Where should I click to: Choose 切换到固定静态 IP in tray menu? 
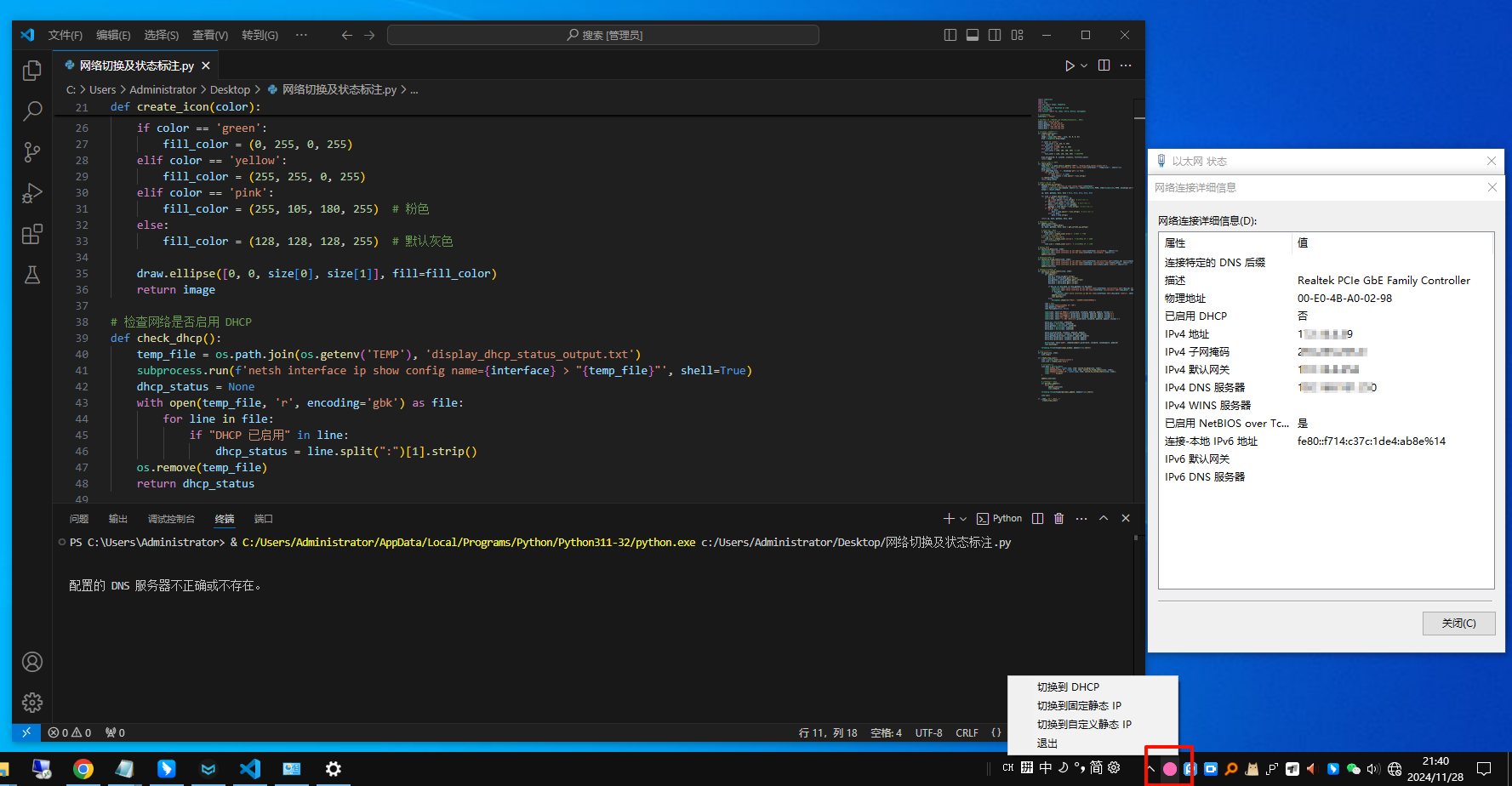(x=1093, y=705)
